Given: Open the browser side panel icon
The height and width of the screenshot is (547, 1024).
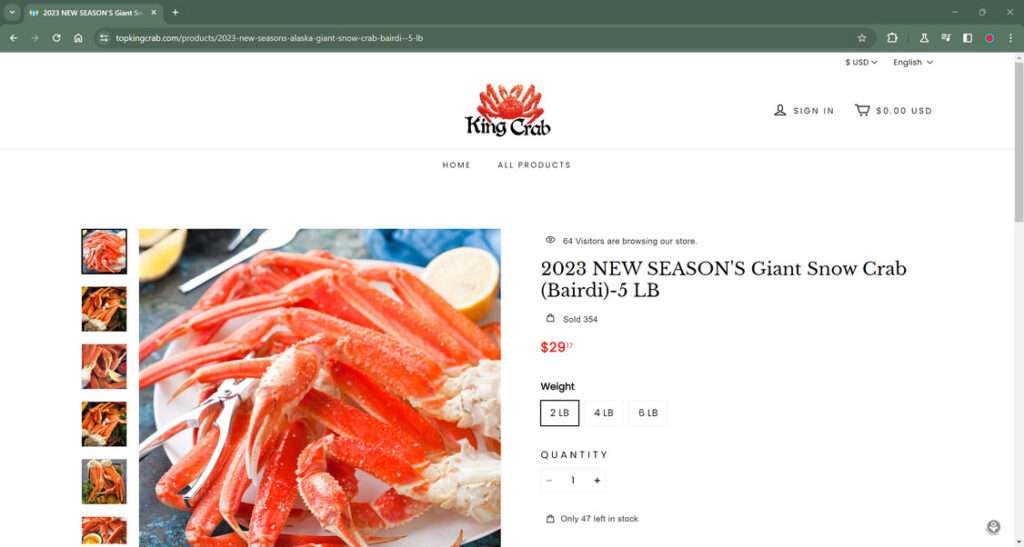Looking at the screenshot, I should (x=967, y=38).
